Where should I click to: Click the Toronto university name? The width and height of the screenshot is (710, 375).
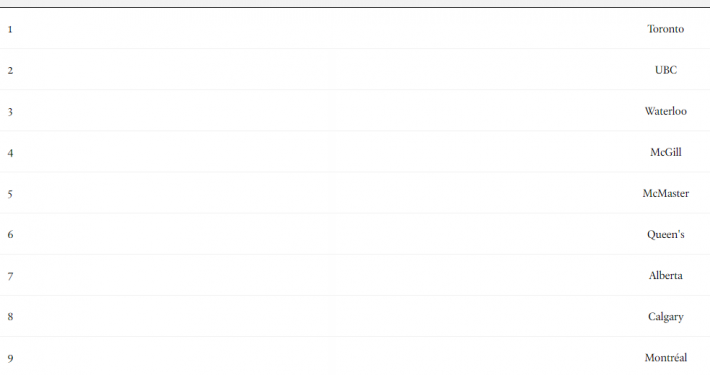point(665,29)
